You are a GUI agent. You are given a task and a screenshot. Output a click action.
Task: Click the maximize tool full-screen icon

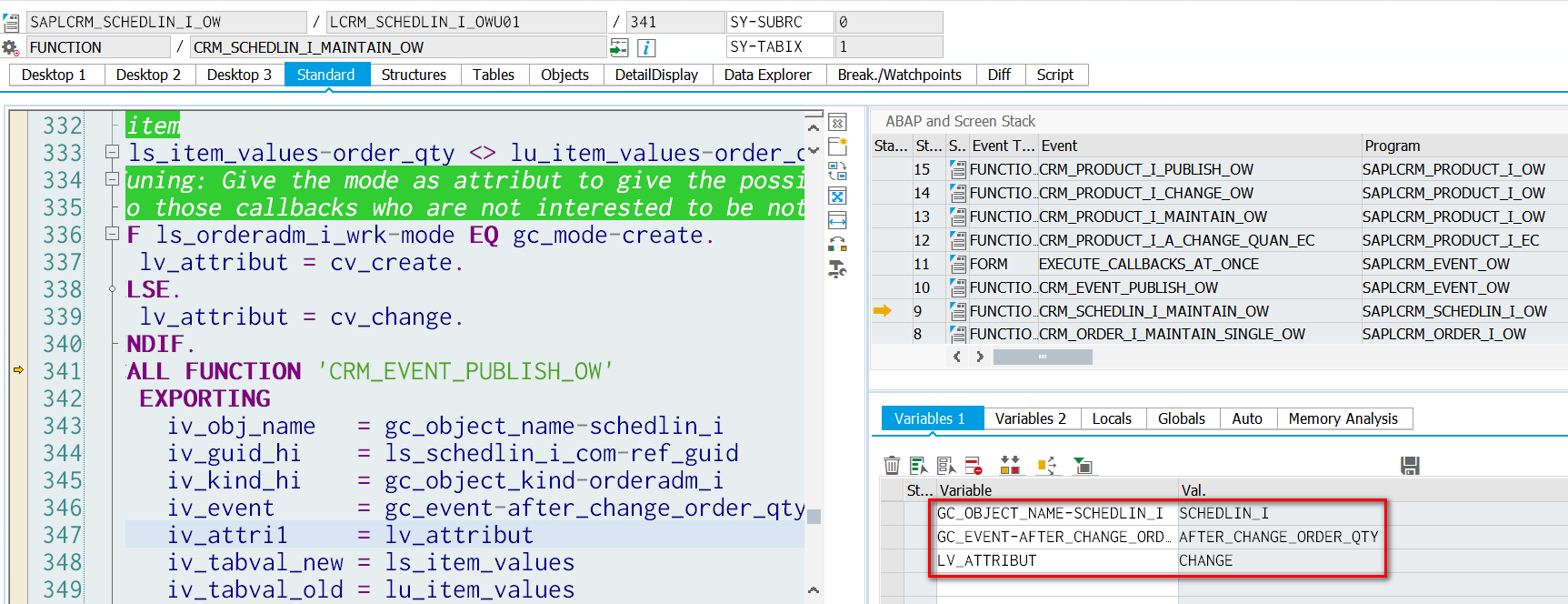click(x=837, y=196)
